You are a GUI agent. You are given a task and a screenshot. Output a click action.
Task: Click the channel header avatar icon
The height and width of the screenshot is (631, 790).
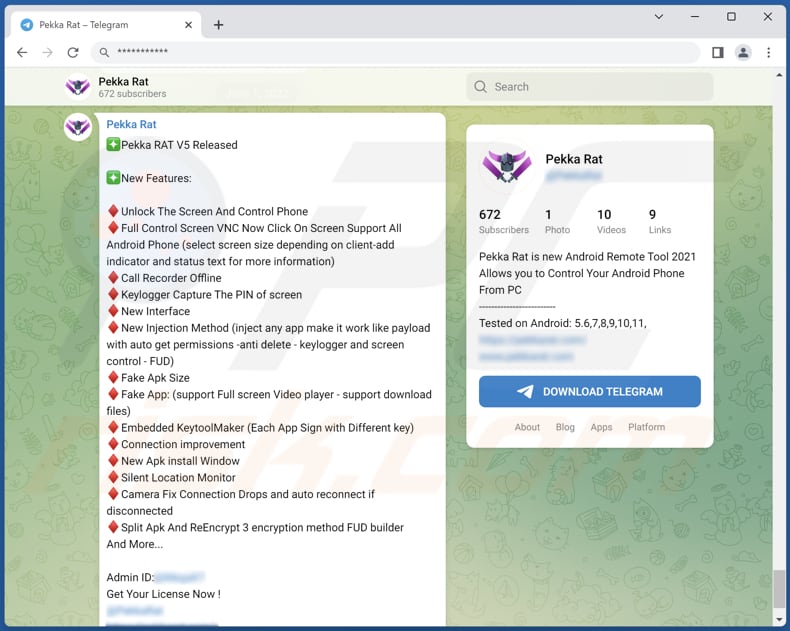click(x=78, y=87)
